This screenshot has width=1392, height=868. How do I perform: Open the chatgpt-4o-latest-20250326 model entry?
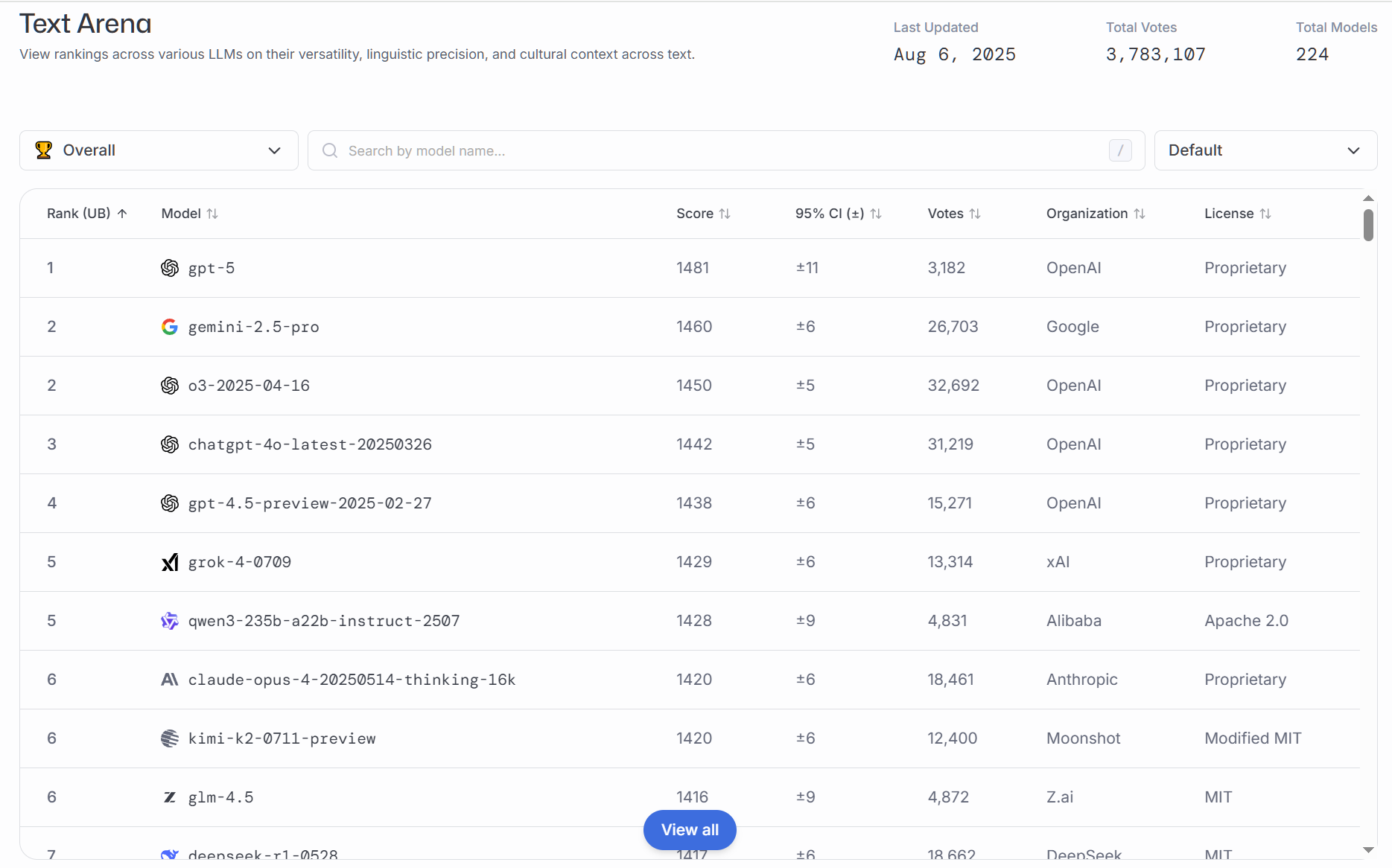[x=310, y=444]
